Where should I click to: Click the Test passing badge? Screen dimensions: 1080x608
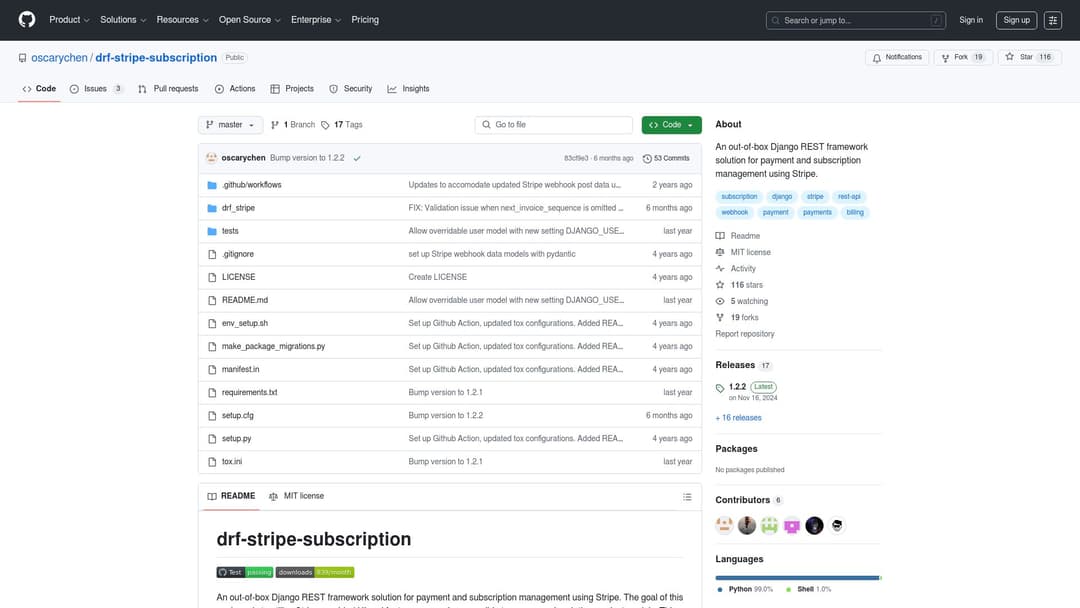pos(245,572)
